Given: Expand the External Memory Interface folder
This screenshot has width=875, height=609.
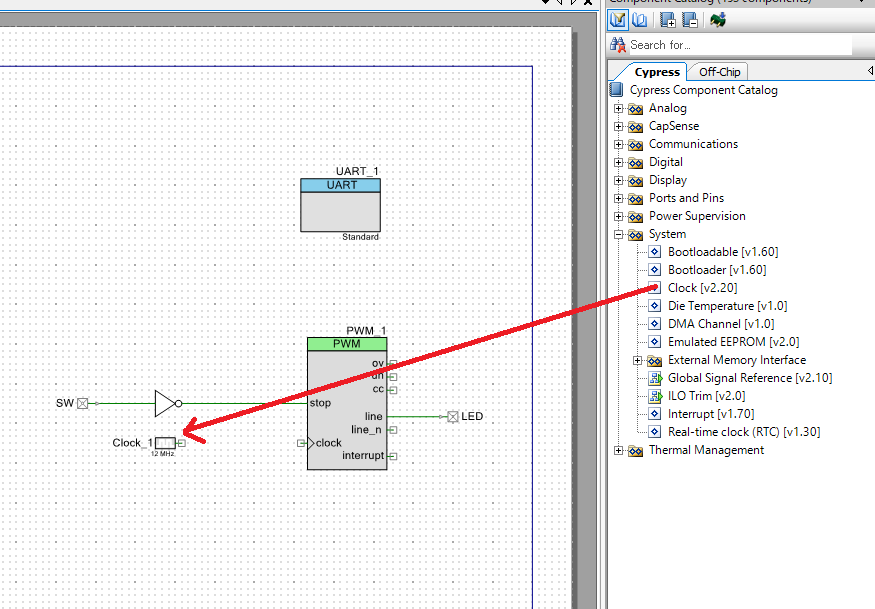Looking at the screenshot, I should click(x=637, y=361).
